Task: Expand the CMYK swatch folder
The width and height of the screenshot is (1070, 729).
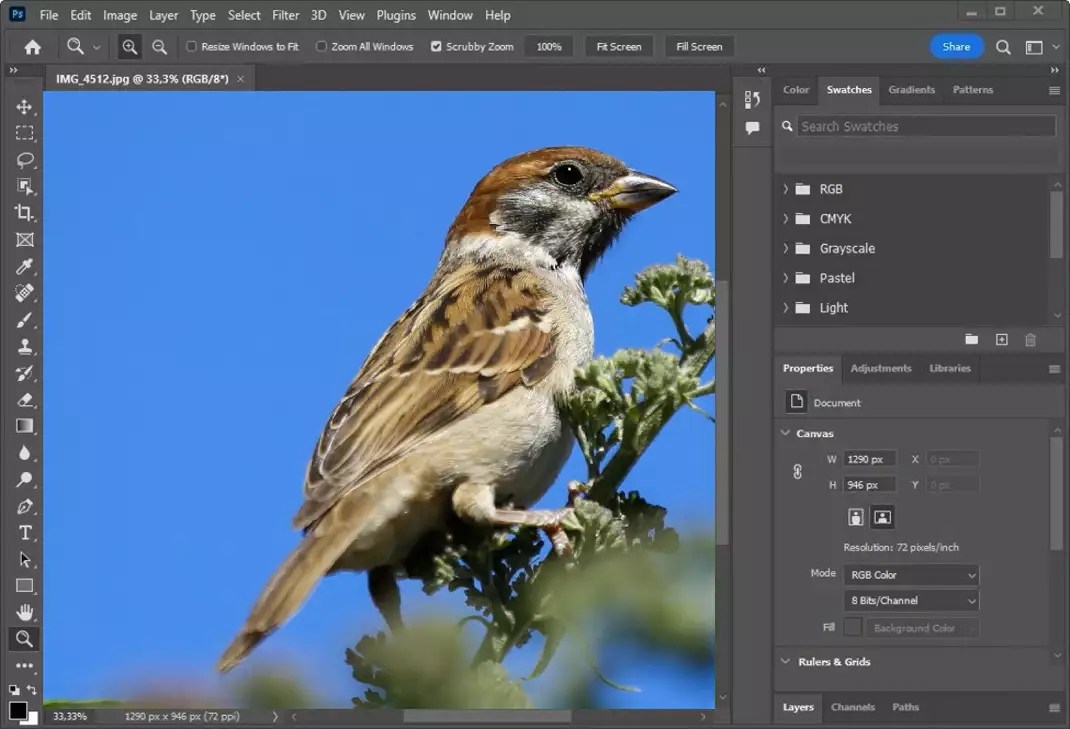Action: 786,219
